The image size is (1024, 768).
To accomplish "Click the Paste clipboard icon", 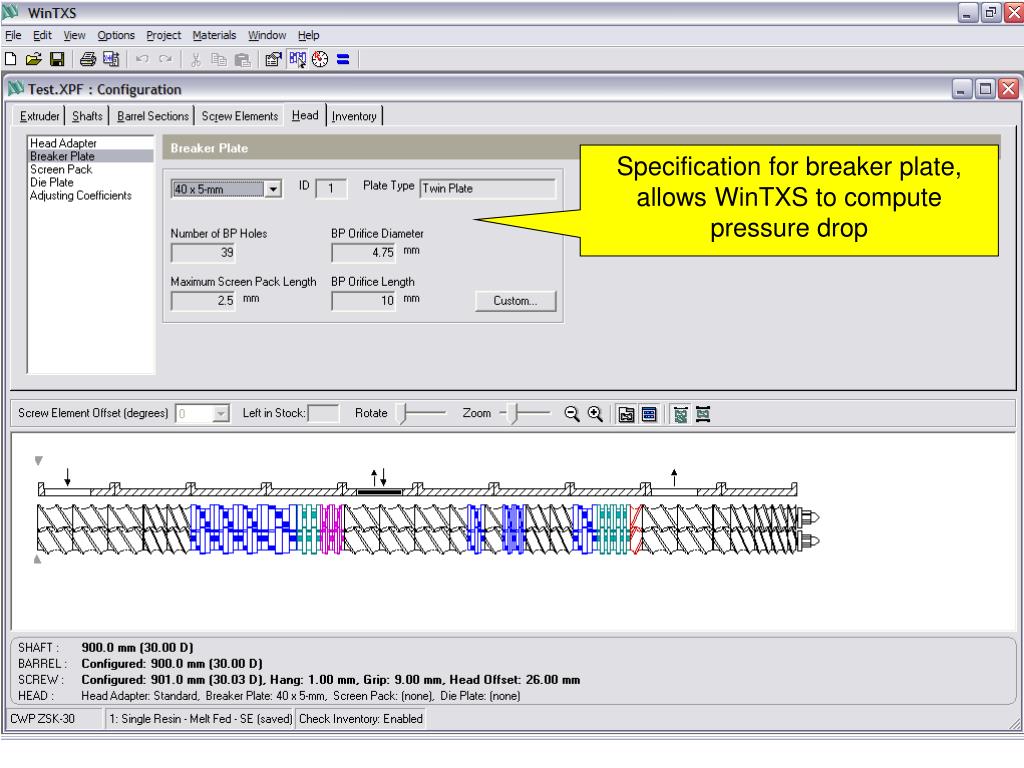I will [242, 59].
